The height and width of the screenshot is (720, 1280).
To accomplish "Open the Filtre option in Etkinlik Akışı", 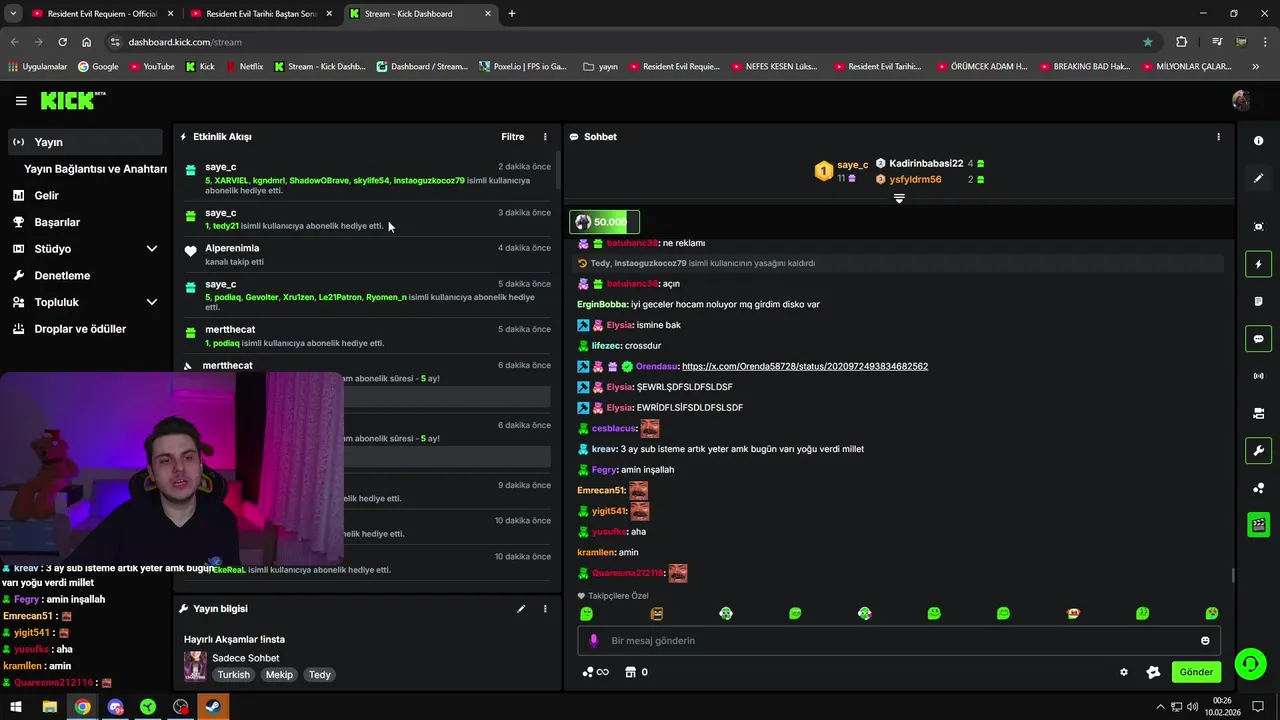I will click(x=512, y=137).
